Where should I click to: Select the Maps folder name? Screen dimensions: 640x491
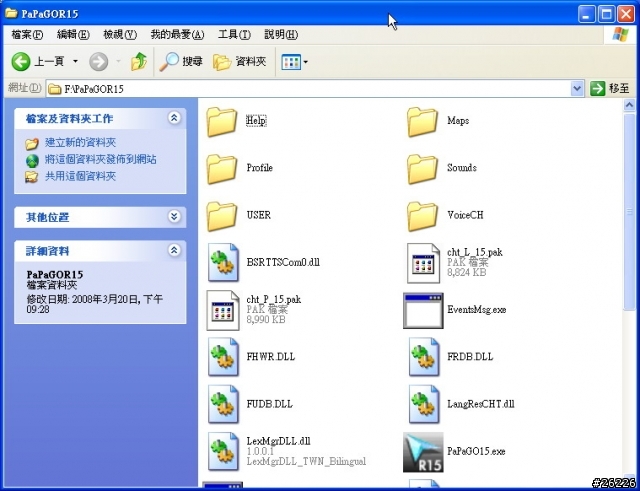[x=458, y=121]
